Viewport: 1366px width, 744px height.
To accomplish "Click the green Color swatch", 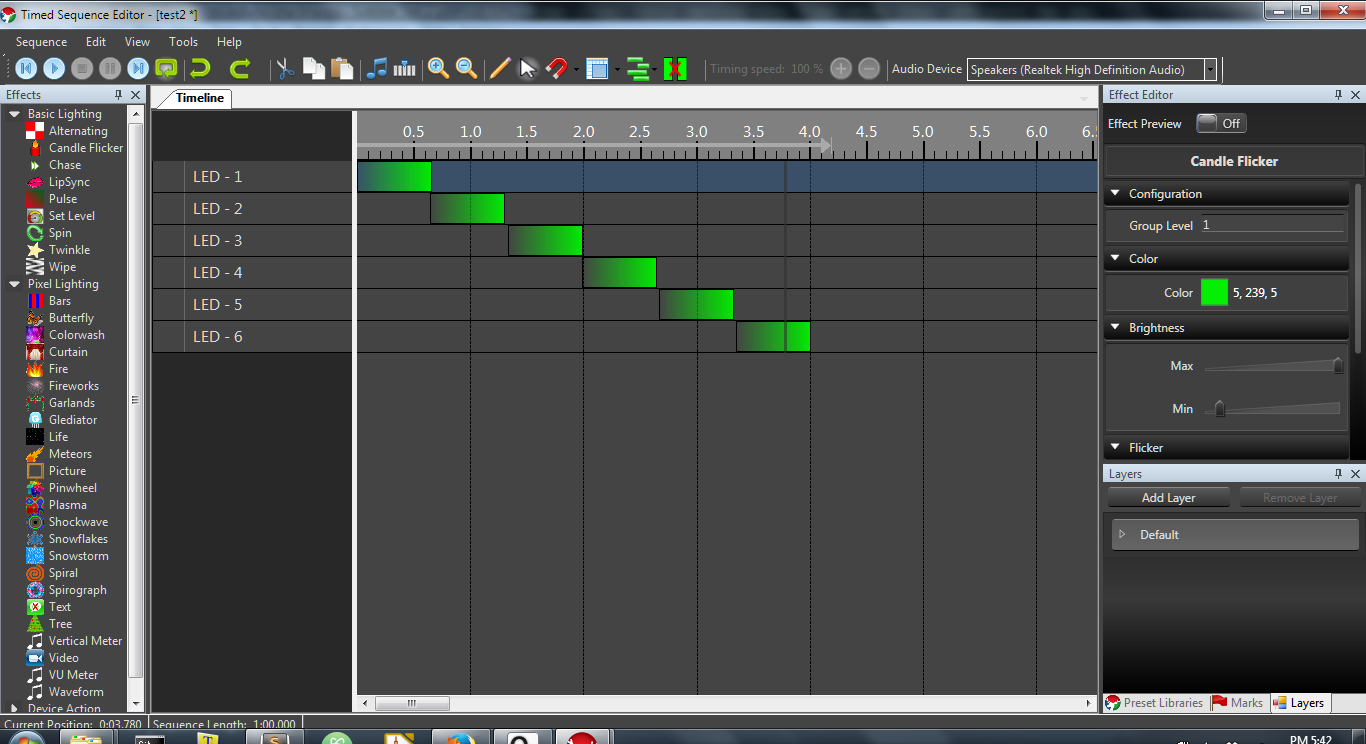I will pyautogui.click(x=1214, y=293).
